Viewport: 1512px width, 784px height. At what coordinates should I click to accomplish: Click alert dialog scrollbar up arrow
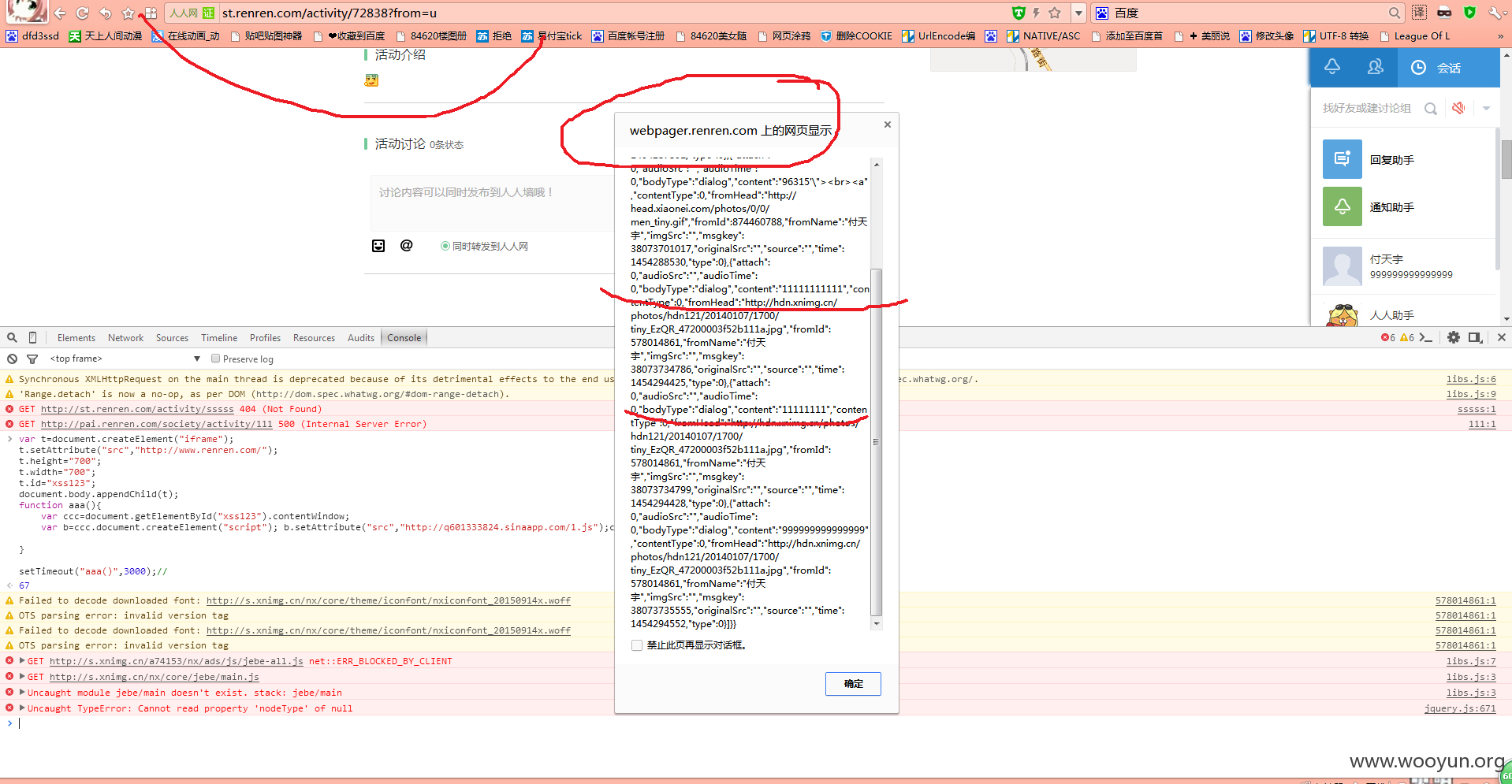(x=876, y=165)
